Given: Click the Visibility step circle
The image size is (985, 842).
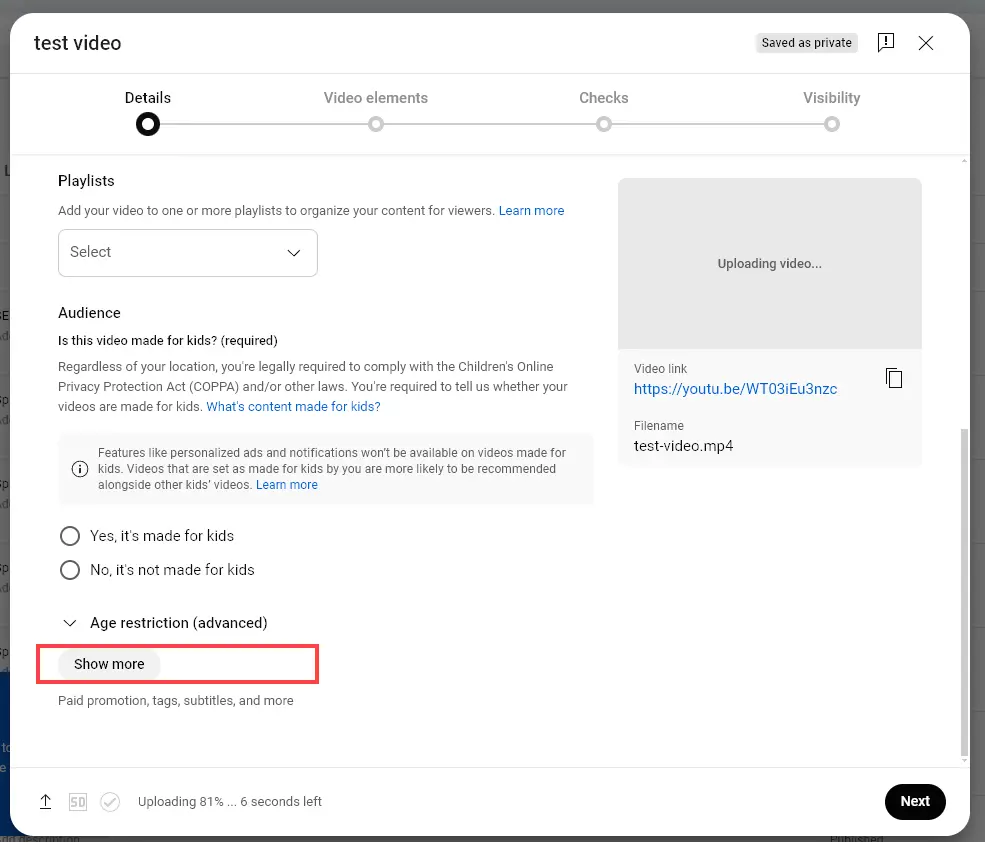Looking at the screenshot, I should [832, 123].
